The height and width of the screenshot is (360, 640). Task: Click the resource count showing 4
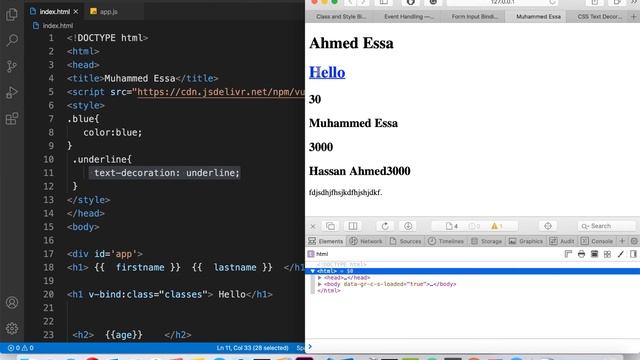[x=451, y=226]
